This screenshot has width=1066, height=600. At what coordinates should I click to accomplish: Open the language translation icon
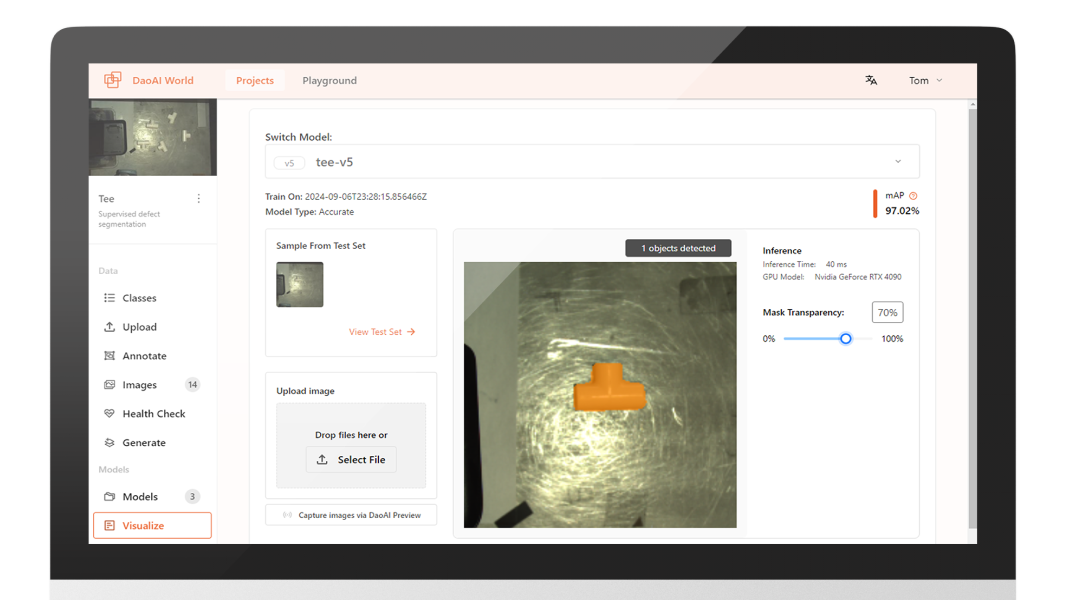coord(871,80)
